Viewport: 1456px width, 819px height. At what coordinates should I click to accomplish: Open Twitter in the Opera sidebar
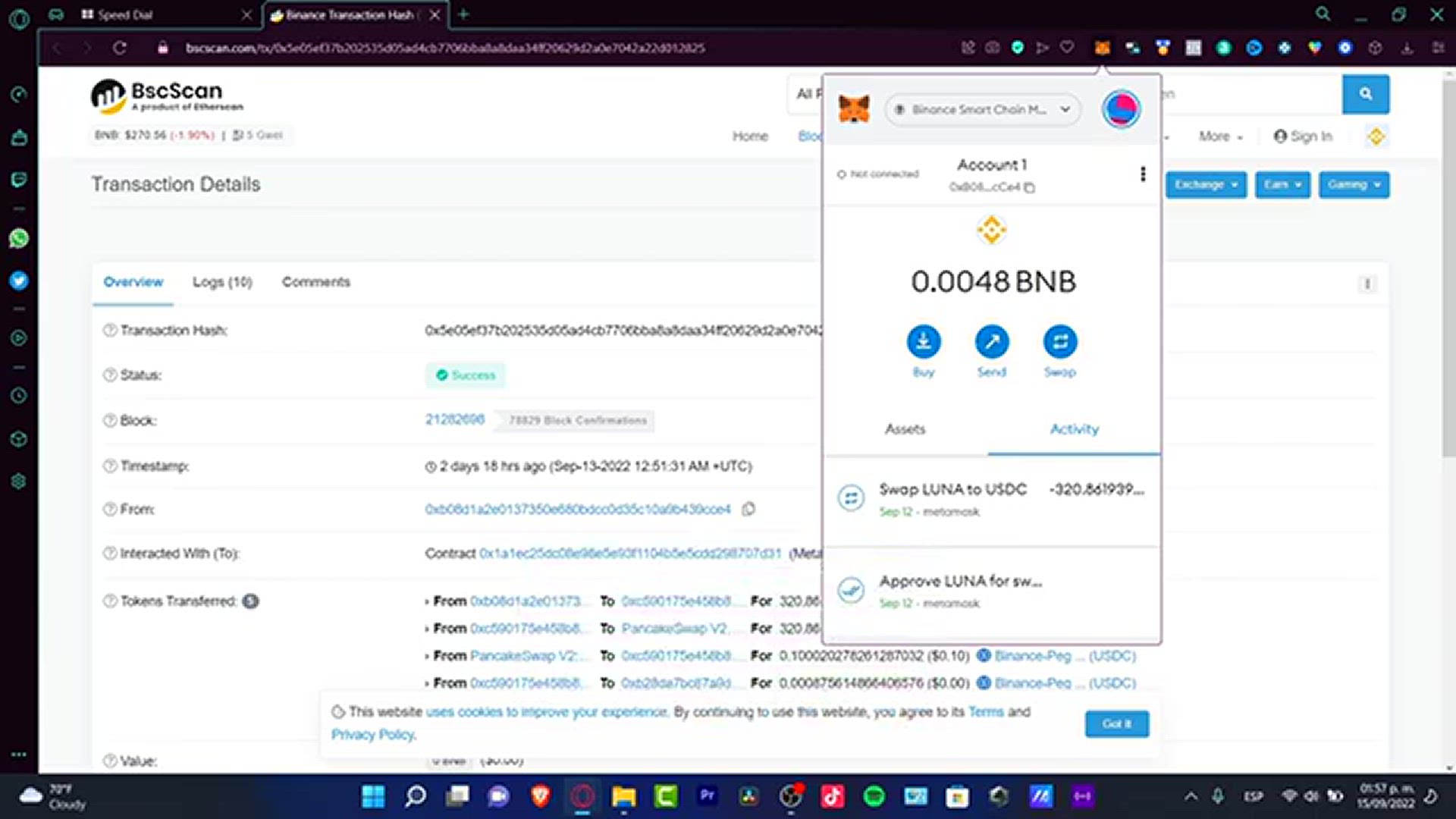(x=19, y=281)
